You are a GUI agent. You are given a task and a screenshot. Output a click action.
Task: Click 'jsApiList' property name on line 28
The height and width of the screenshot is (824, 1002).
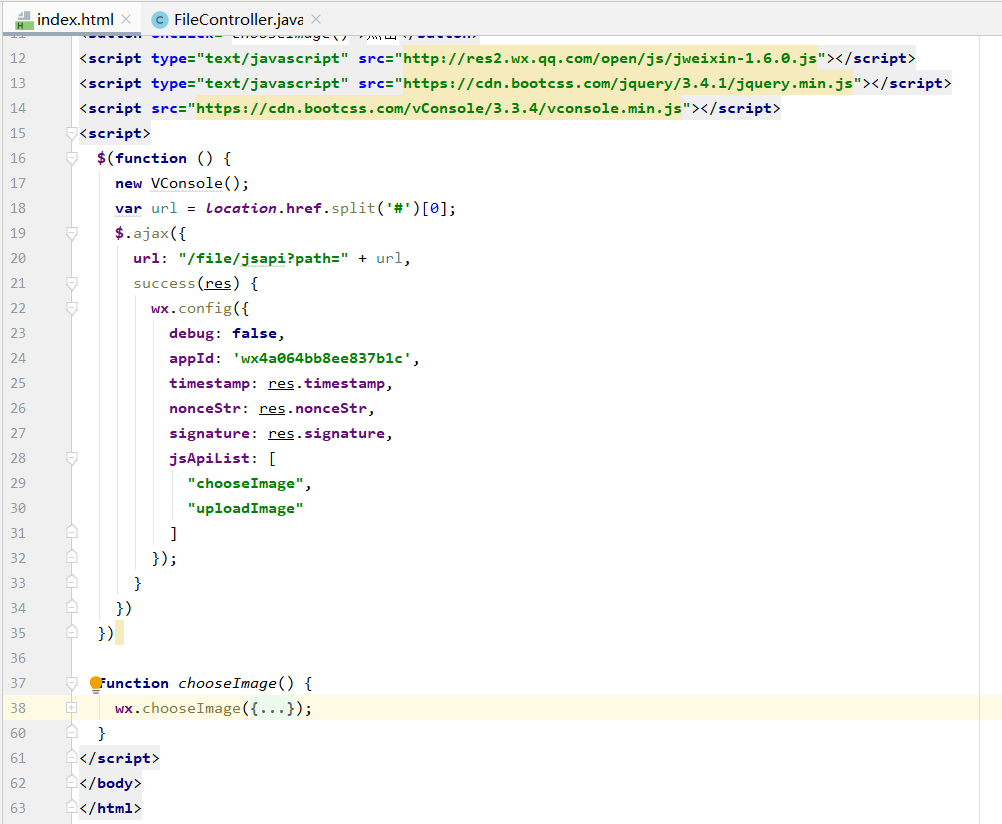point(209,458)
